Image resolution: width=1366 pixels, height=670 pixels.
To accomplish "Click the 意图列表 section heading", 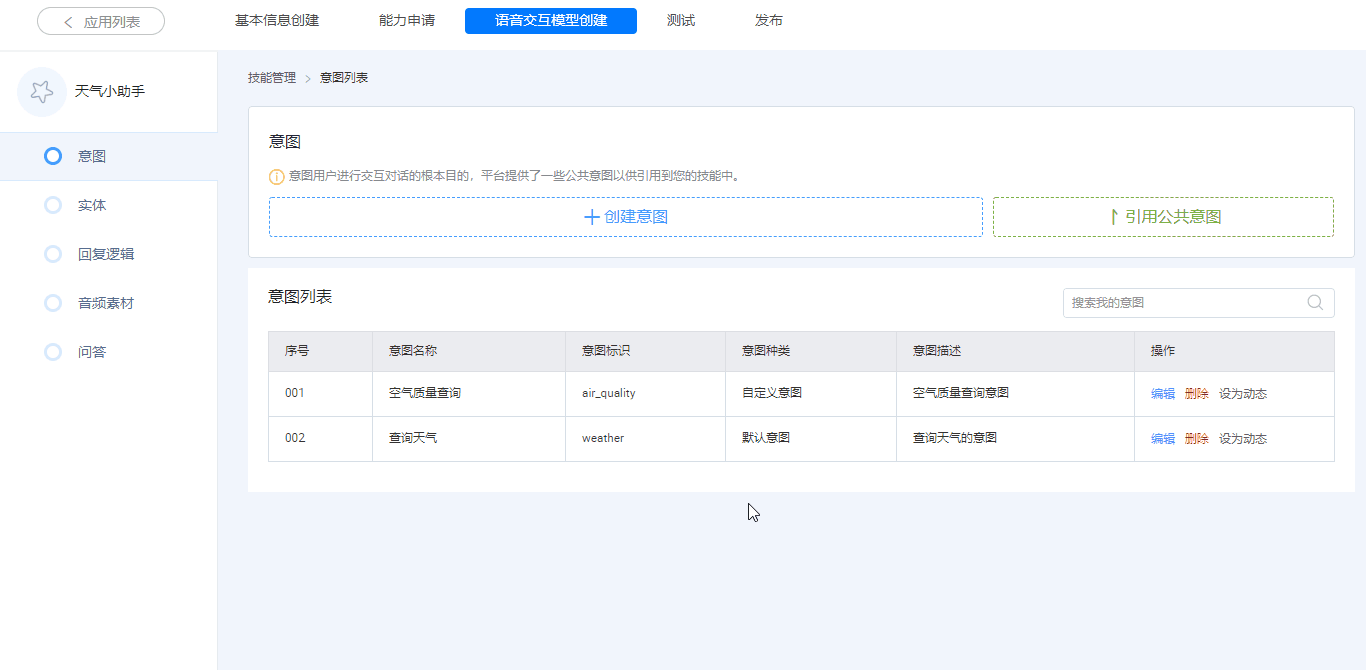I will [x=300, y=297].
